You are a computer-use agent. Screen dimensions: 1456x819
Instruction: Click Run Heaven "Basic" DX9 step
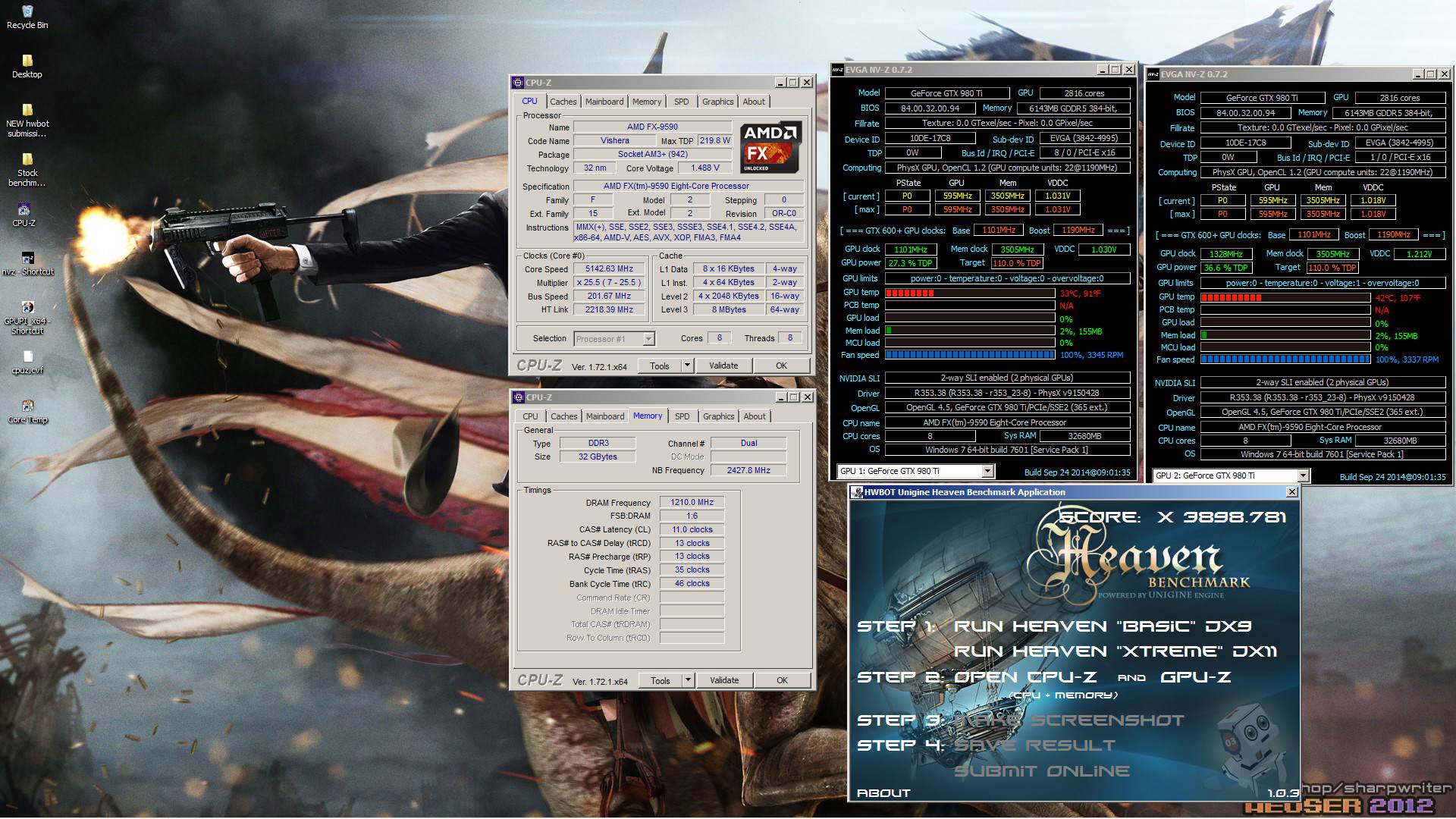(x=1103, y=626)
